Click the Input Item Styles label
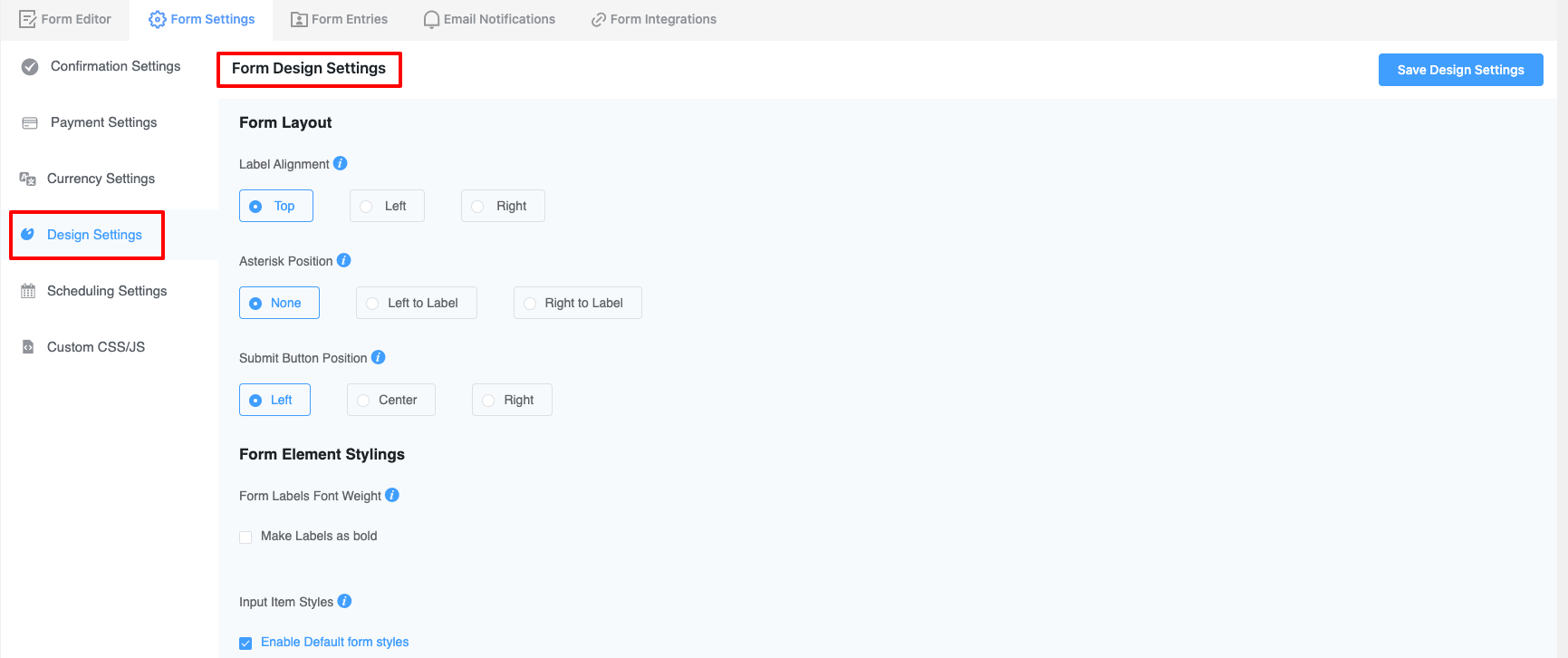 point(286,602)
